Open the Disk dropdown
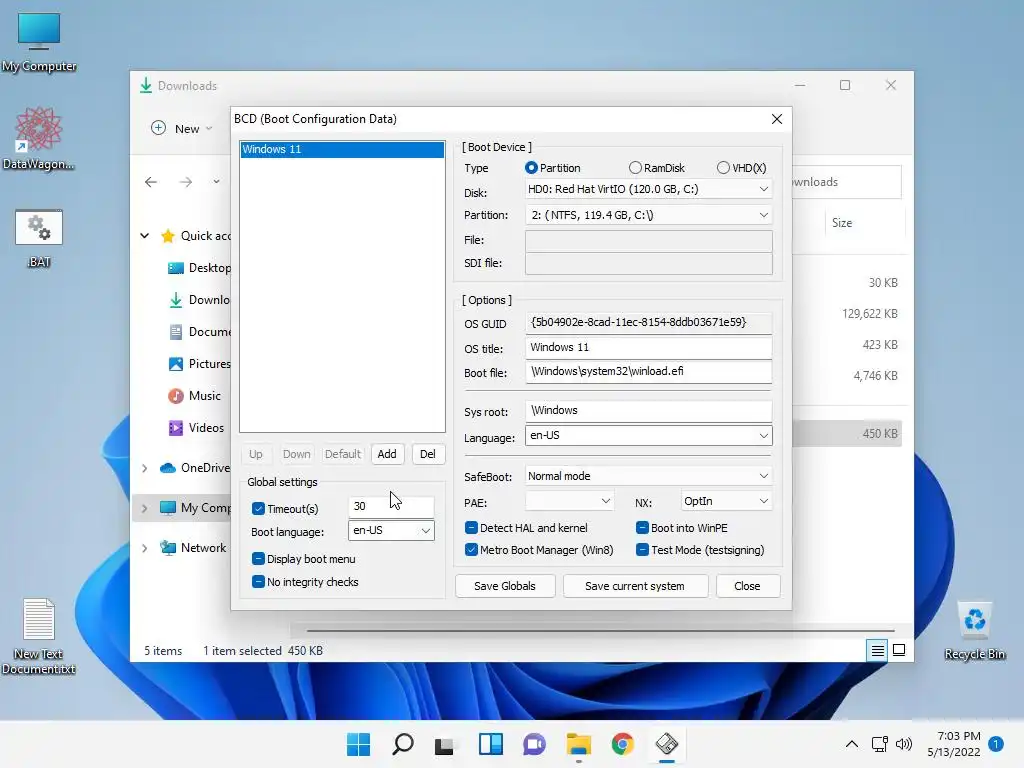1024x768 pixels. (x=648, y=189)
